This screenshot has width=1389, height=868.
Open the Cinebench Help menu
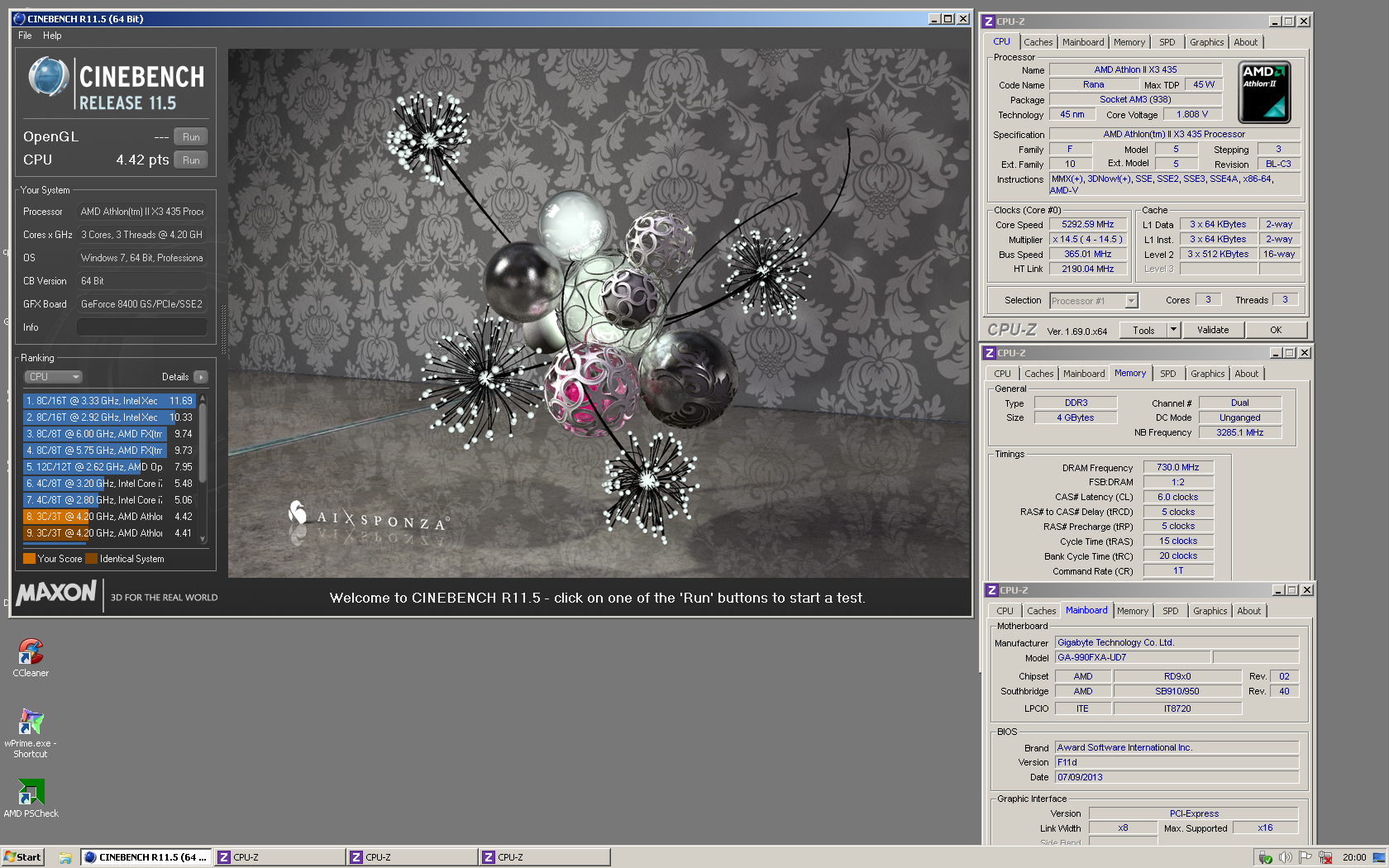(x=52, y=36)
